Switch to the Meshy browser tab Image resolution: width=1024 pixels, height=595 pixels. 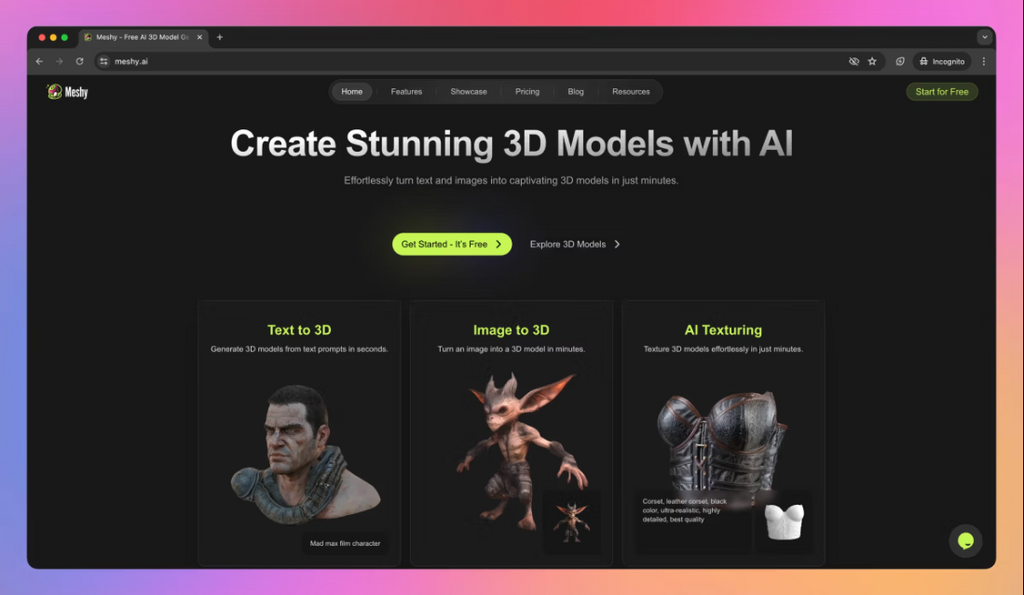point(140,36)
